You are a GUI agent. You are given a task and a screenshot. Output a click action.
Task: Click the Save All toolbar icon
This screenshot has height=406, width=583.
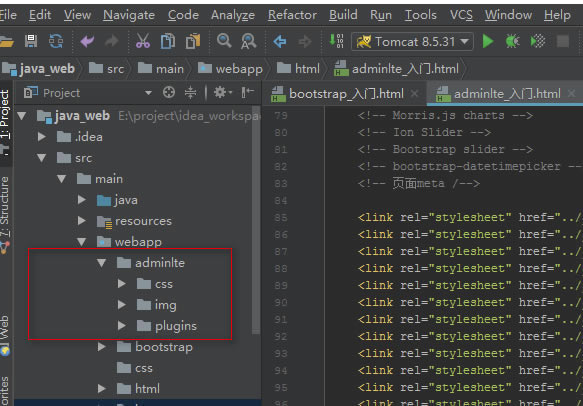(31, 41)
